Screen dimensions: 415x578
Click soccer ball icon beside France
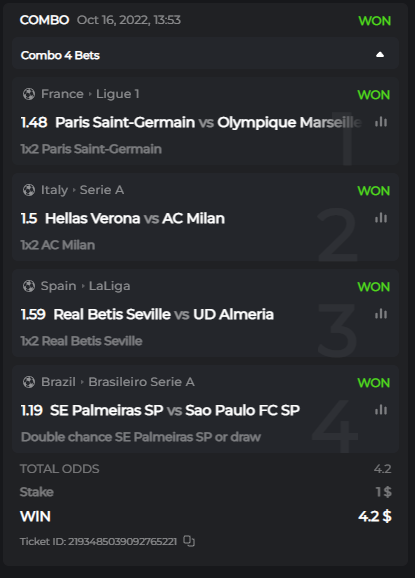[x=29, y=94]
